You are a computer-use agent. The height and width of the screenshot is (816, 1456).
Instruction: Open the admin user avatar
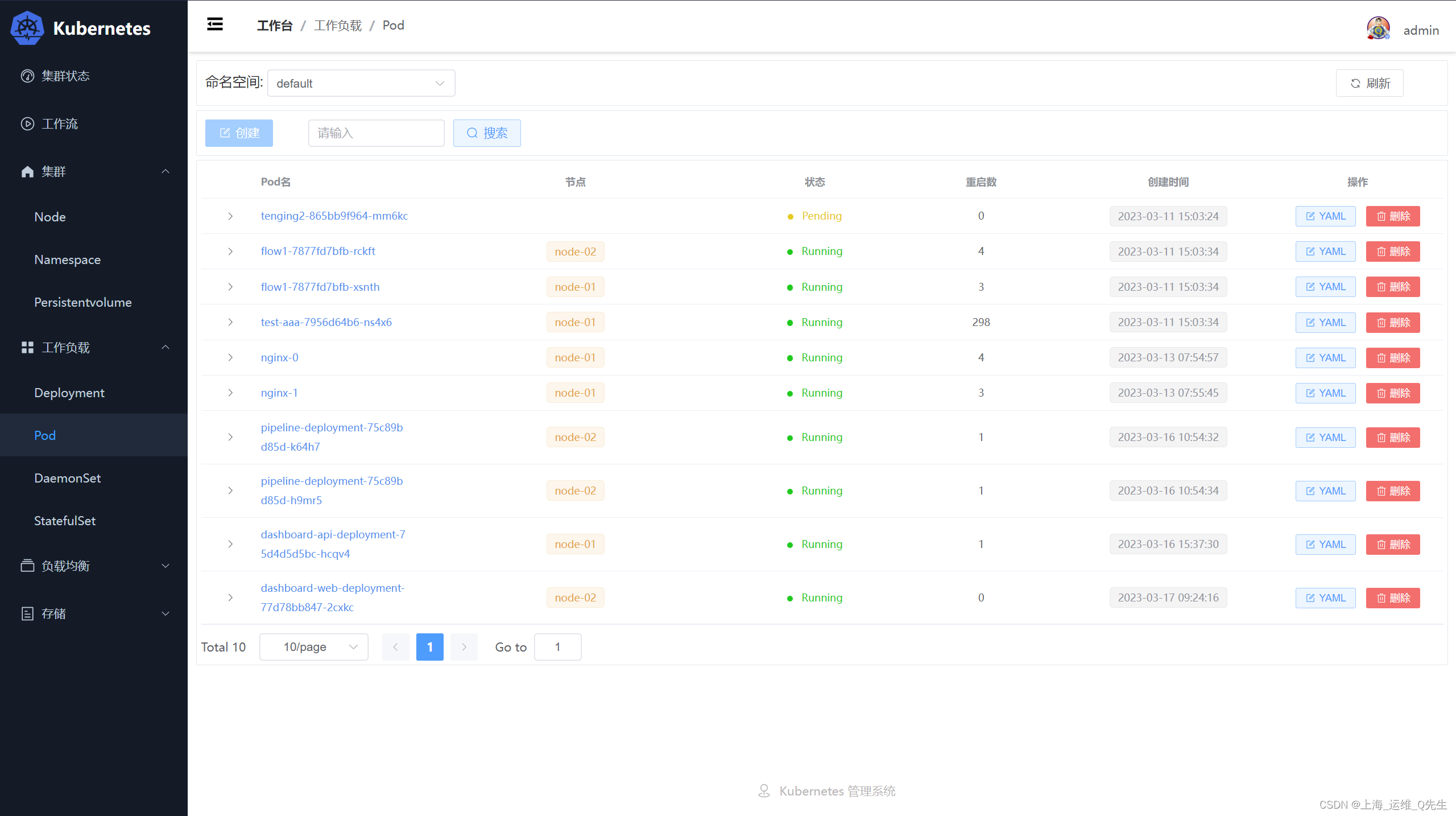point(1378,28)
